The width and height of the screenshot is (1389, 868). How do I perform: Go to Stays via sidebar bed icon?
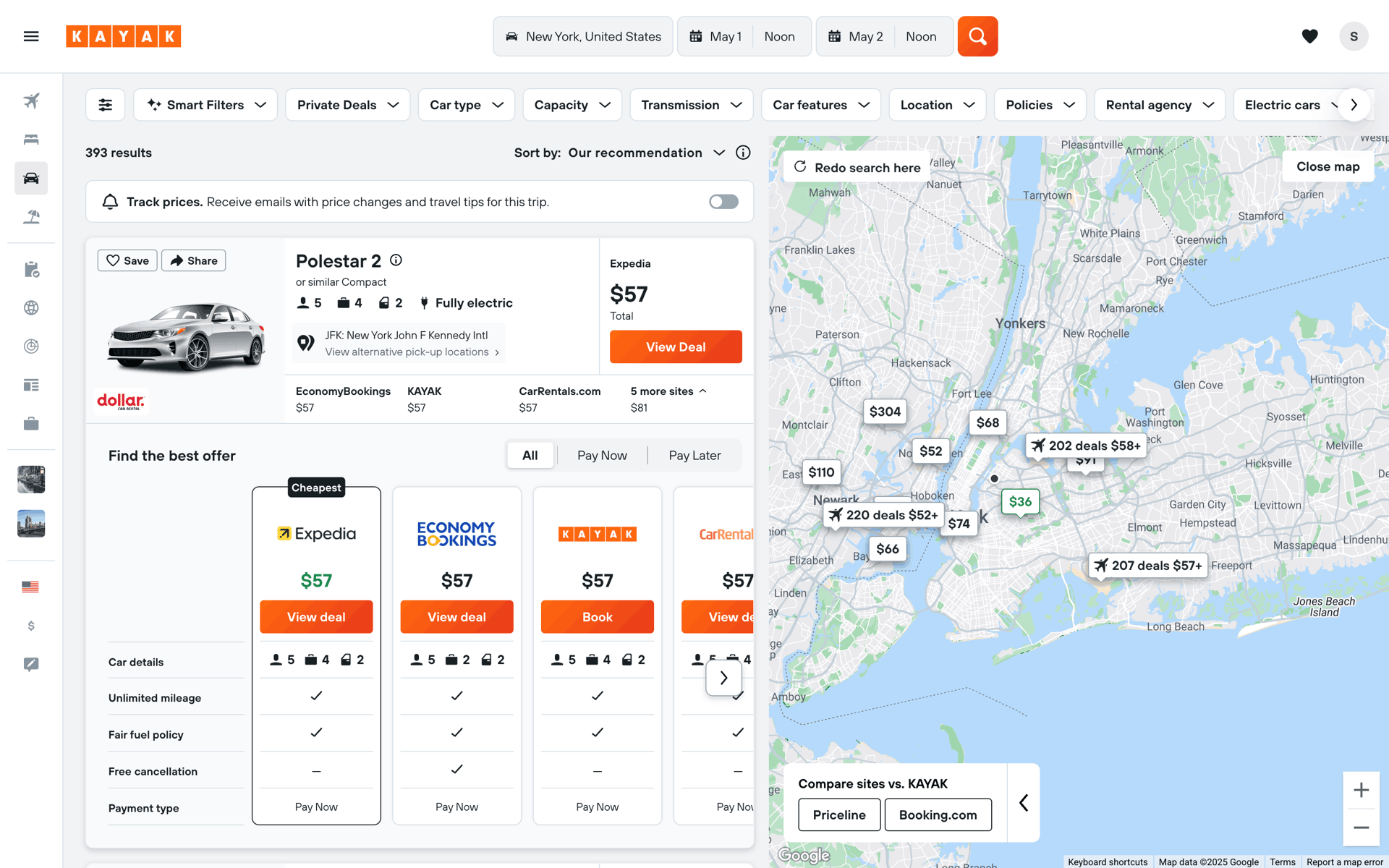(x=31, y=139)
